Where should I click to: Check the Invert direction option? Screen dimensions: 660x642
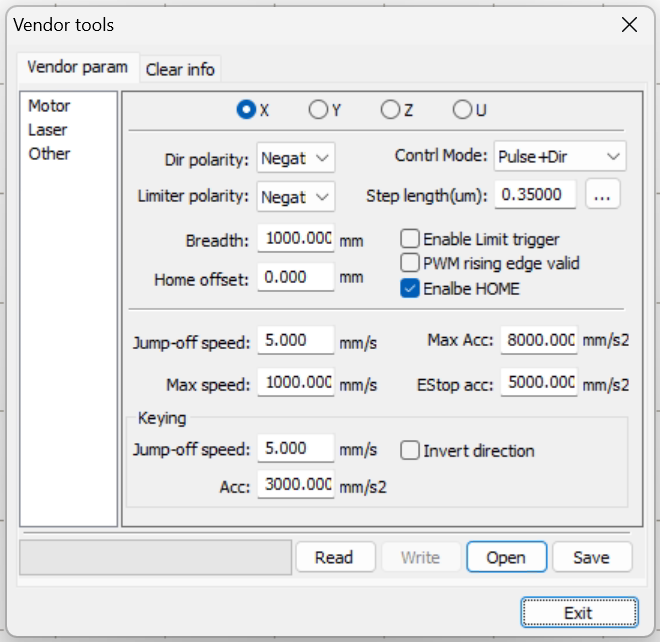[410, 450]
